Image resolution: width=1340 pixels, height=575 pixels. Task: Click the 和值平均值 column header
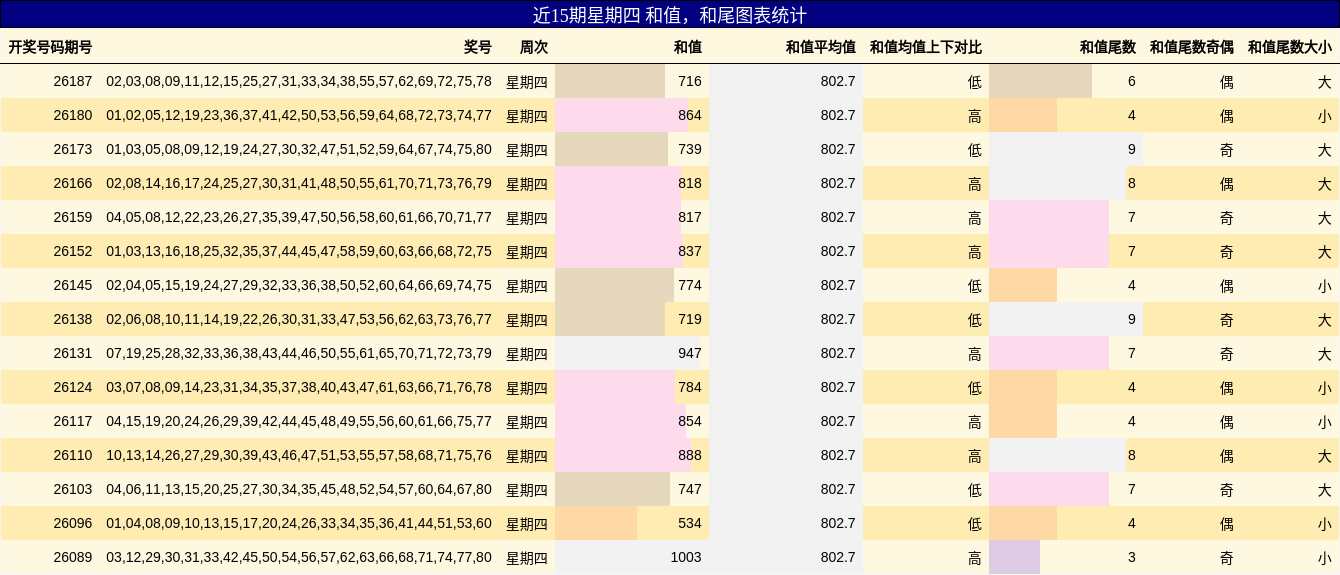(821, 47)
